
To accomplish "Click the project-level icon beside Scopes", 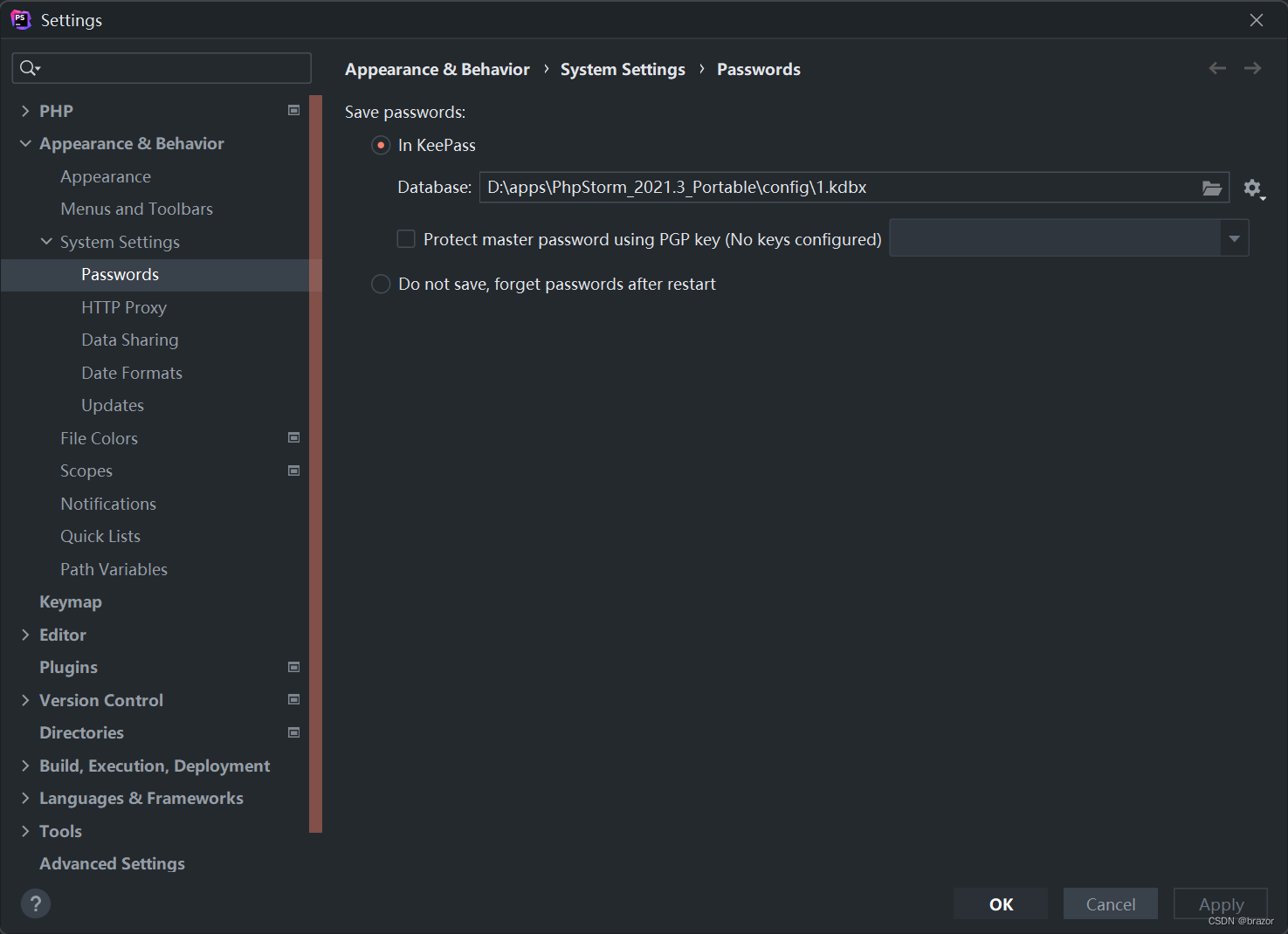I will coord(294,470).
